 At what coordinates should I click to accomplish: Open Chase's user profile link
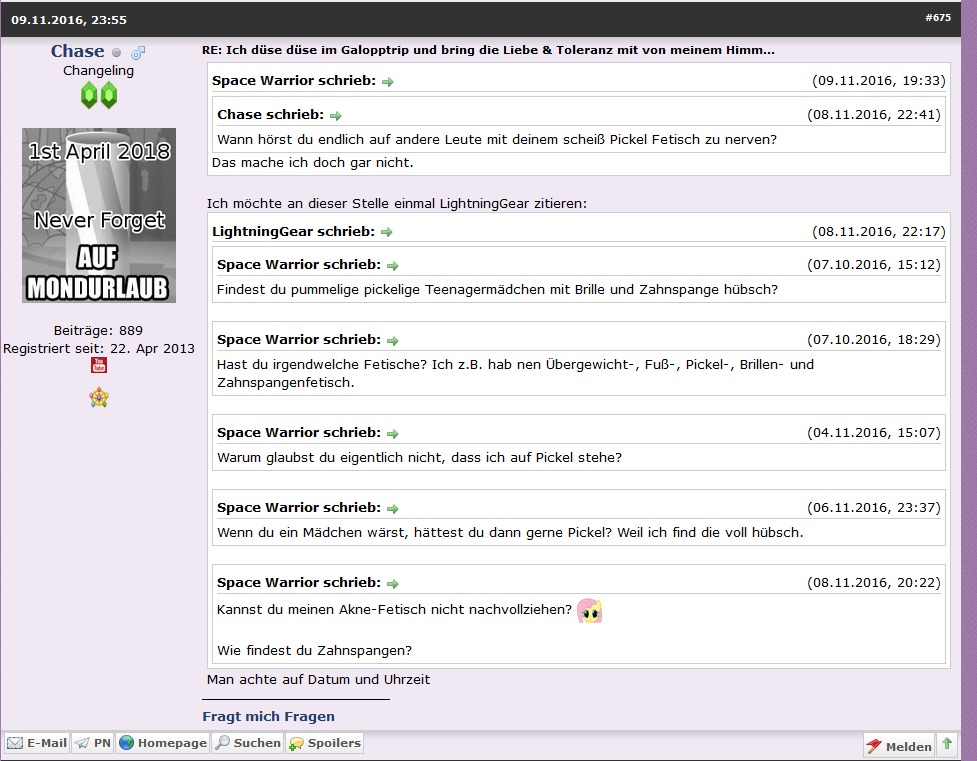77,51
